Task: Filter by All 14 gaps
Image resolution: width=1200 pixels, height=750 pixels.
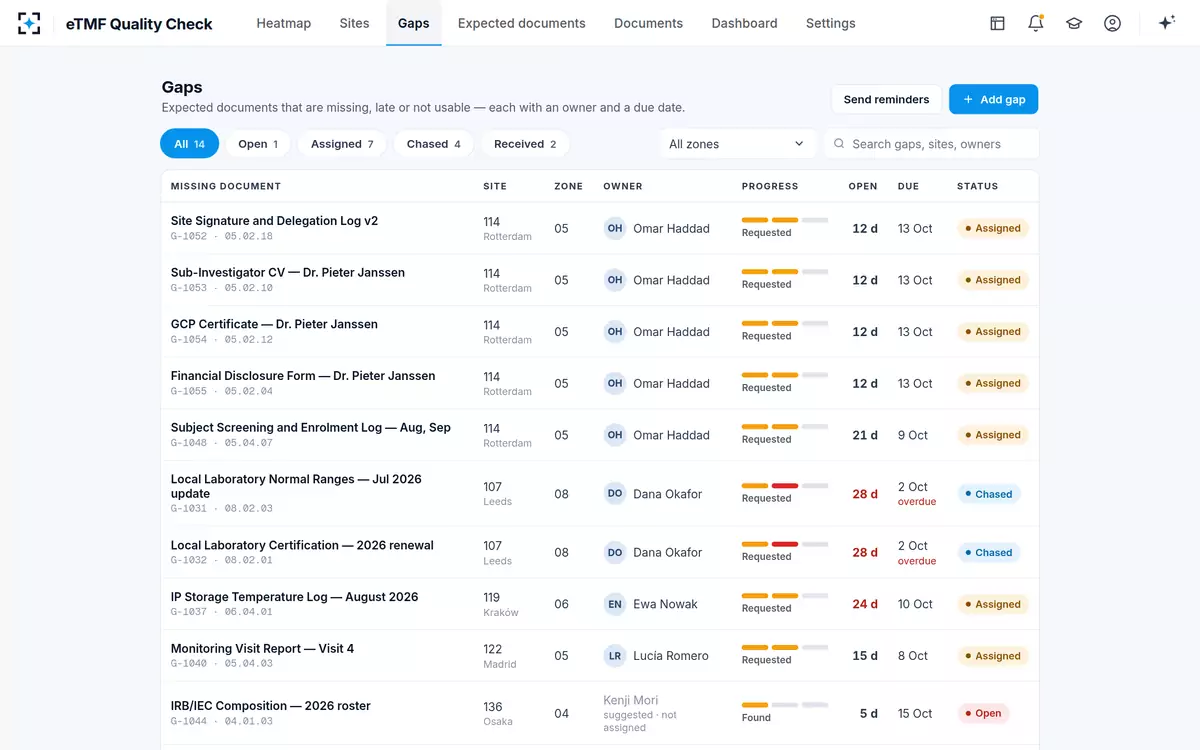Action: tap(189, 144)
